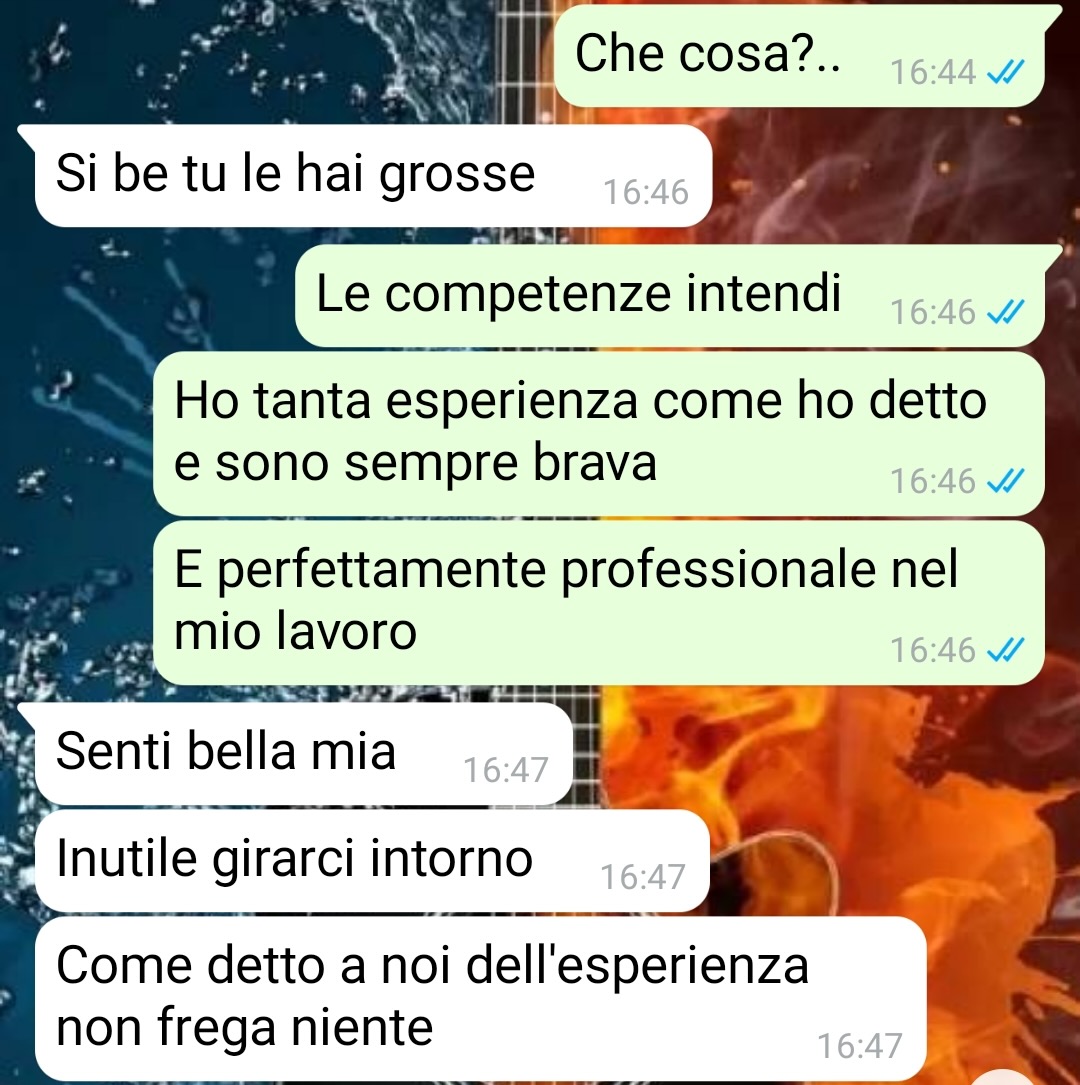
Task: Tap the chat wallpaper flame area
Action: pyautogui.click(x=865, y=796)
